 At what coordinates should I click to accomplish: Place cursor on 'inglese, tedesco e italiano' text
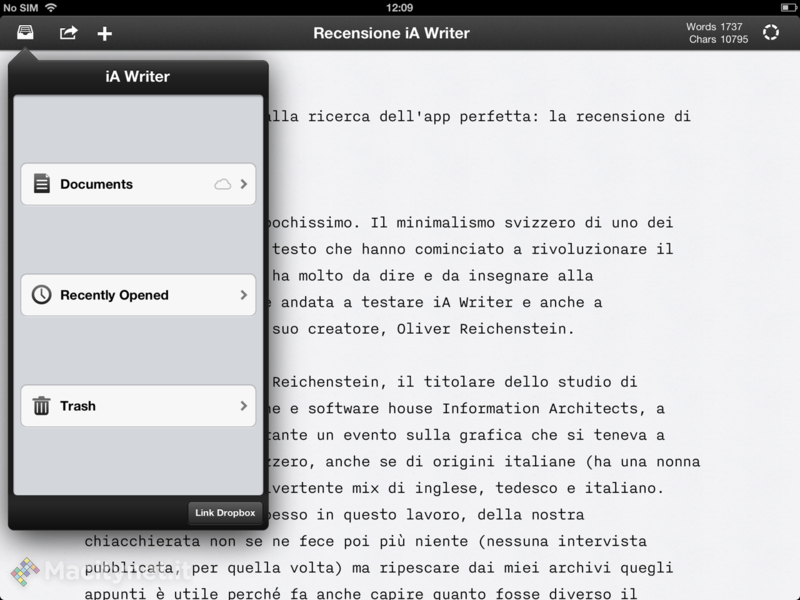pos(535,488)
